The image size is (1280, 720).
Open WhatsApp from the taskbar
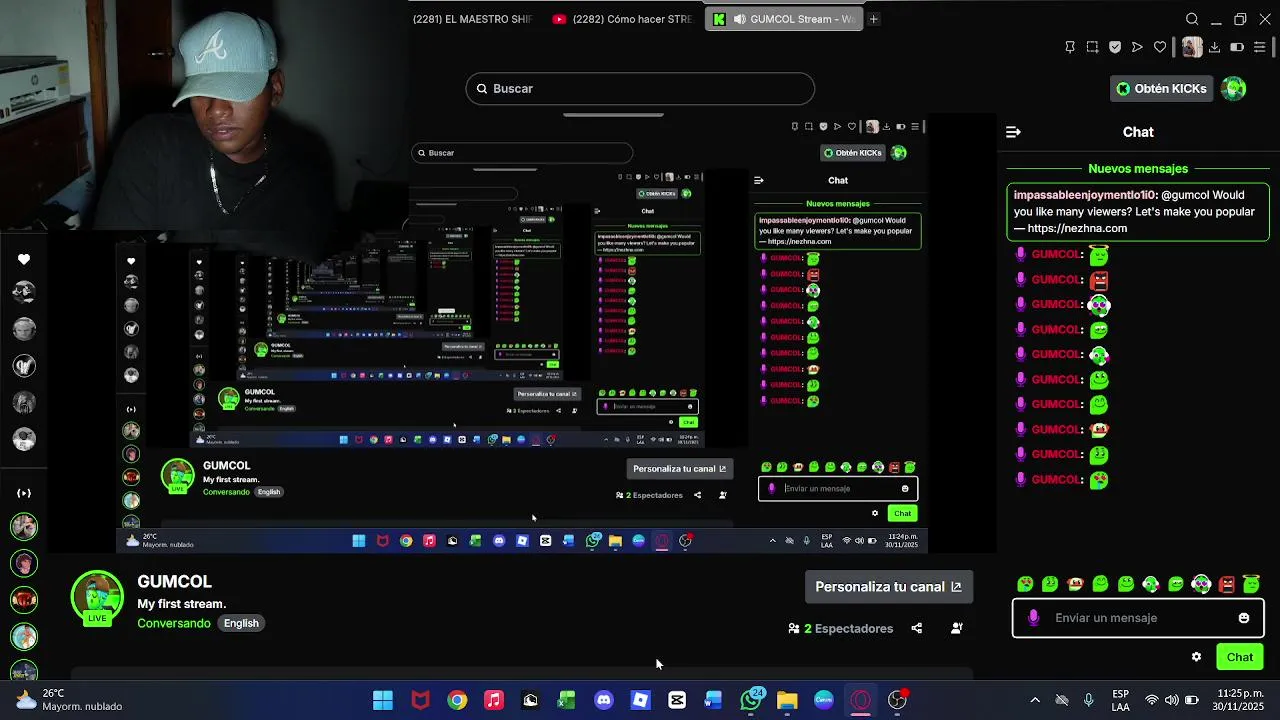tap(751, 700)
